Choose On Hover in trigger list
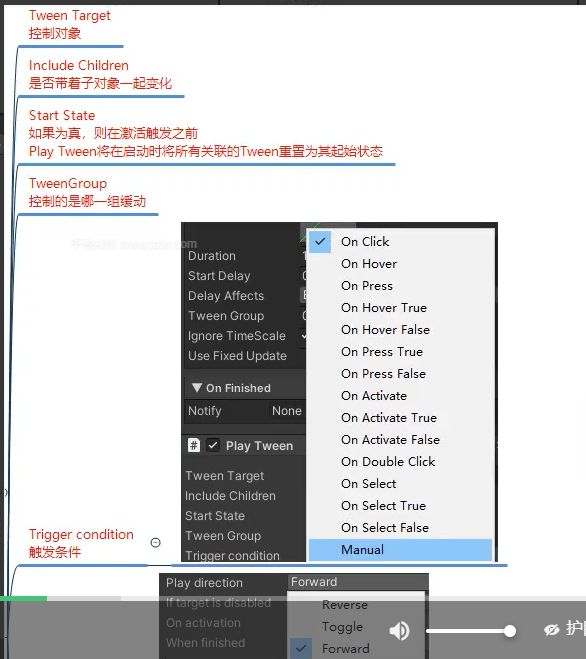Viewport: 586px width, 659px height. [400, 264]
